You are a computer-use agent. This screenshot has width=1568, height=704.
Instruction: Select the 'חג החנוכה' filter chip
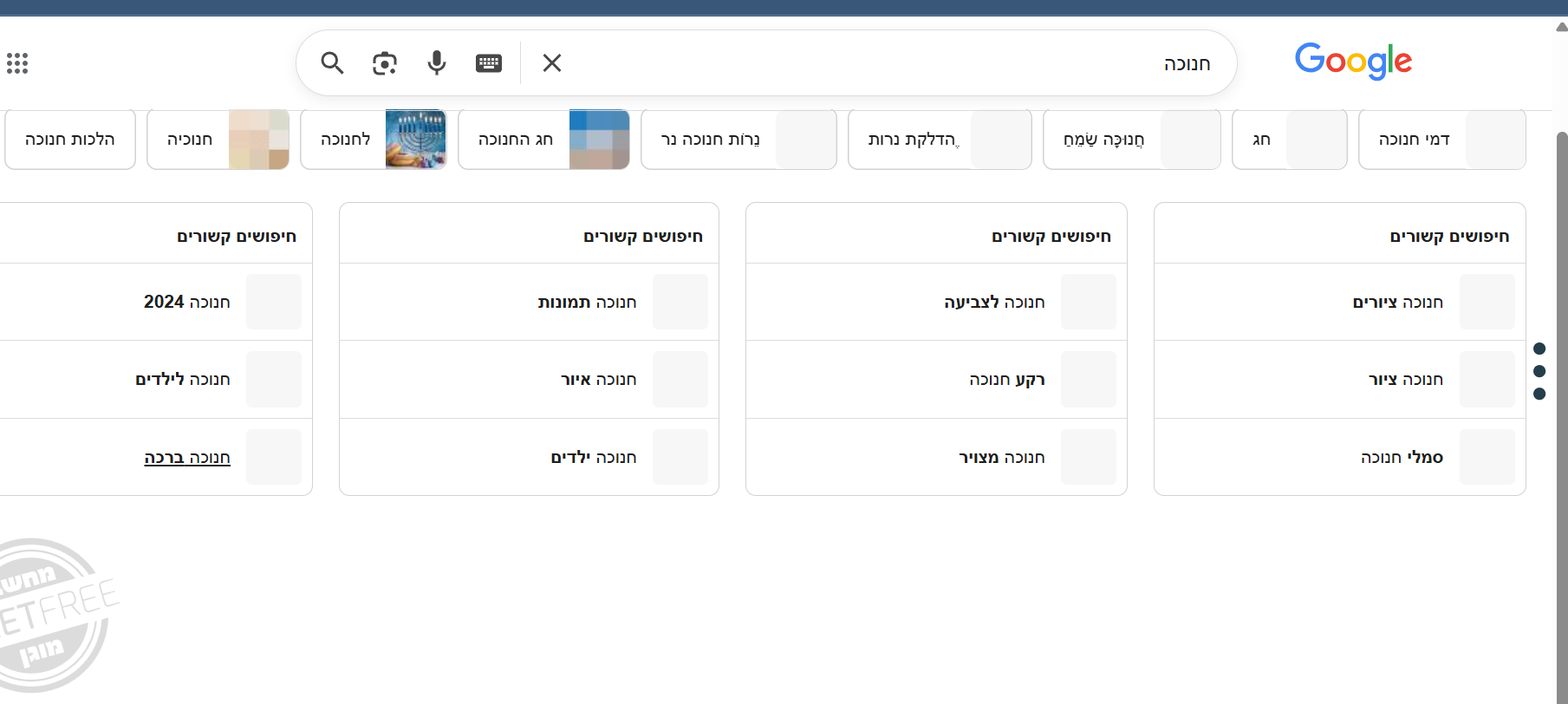(516, 140)
